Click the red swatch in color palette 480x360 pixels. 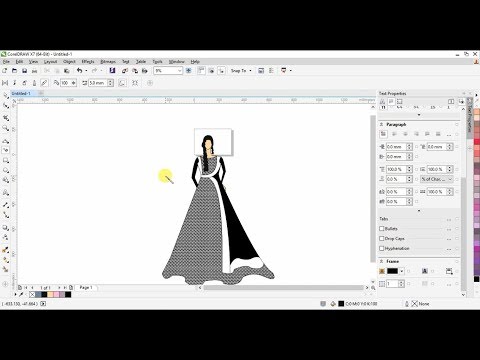[477, 142]
